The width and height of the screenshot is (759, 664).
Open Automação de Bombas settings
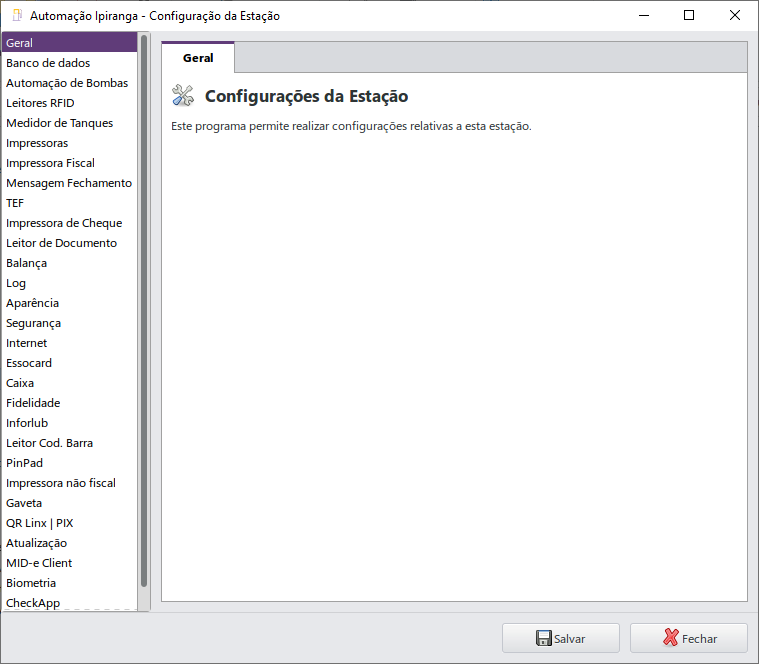pos(70,83)
